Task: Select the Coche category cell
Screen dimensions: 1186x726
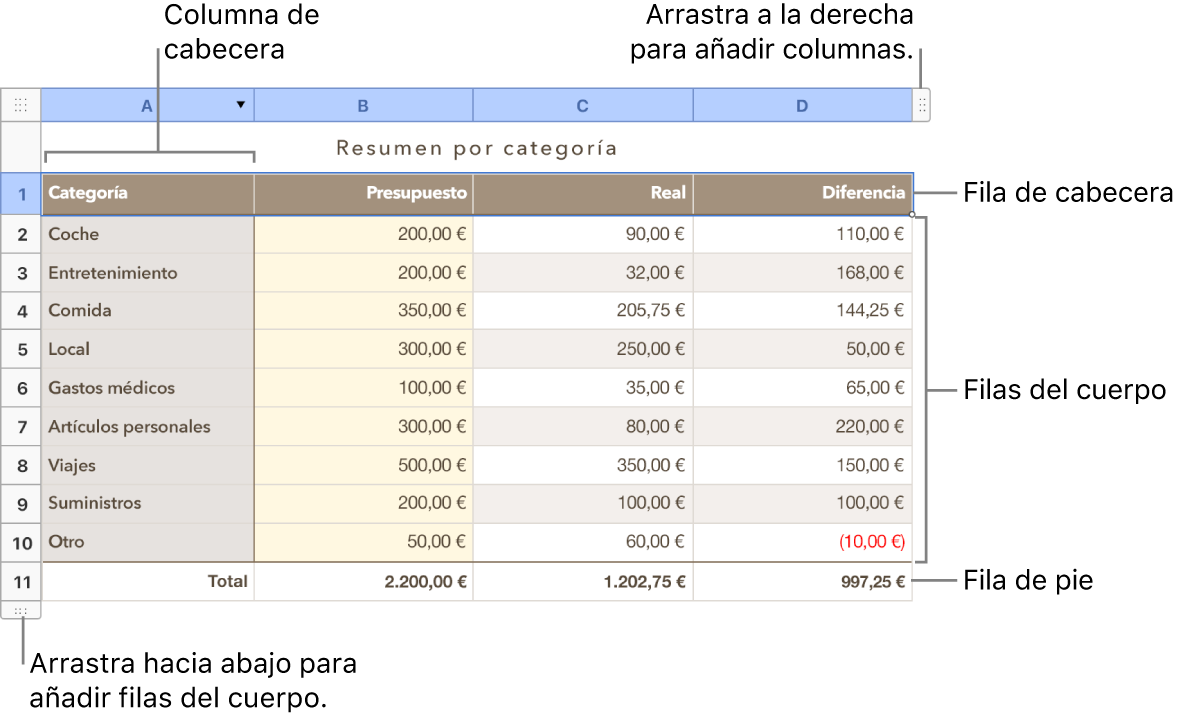Action: click(x=147, y=233)
